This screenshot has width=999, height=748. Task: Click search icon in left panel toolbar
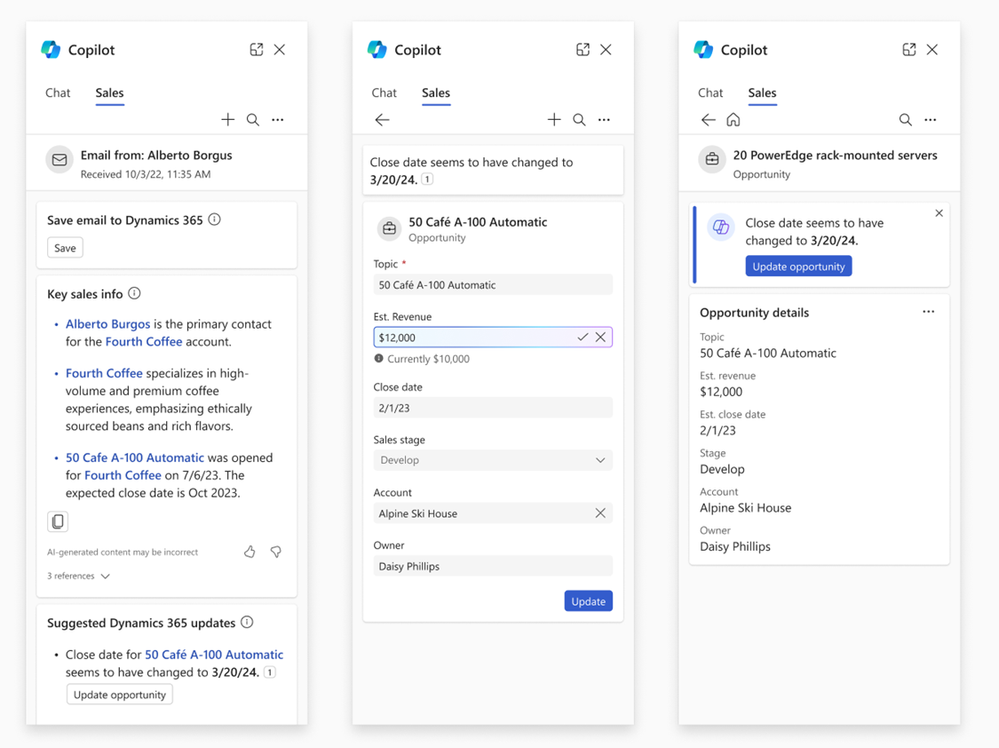pos(253,120)
